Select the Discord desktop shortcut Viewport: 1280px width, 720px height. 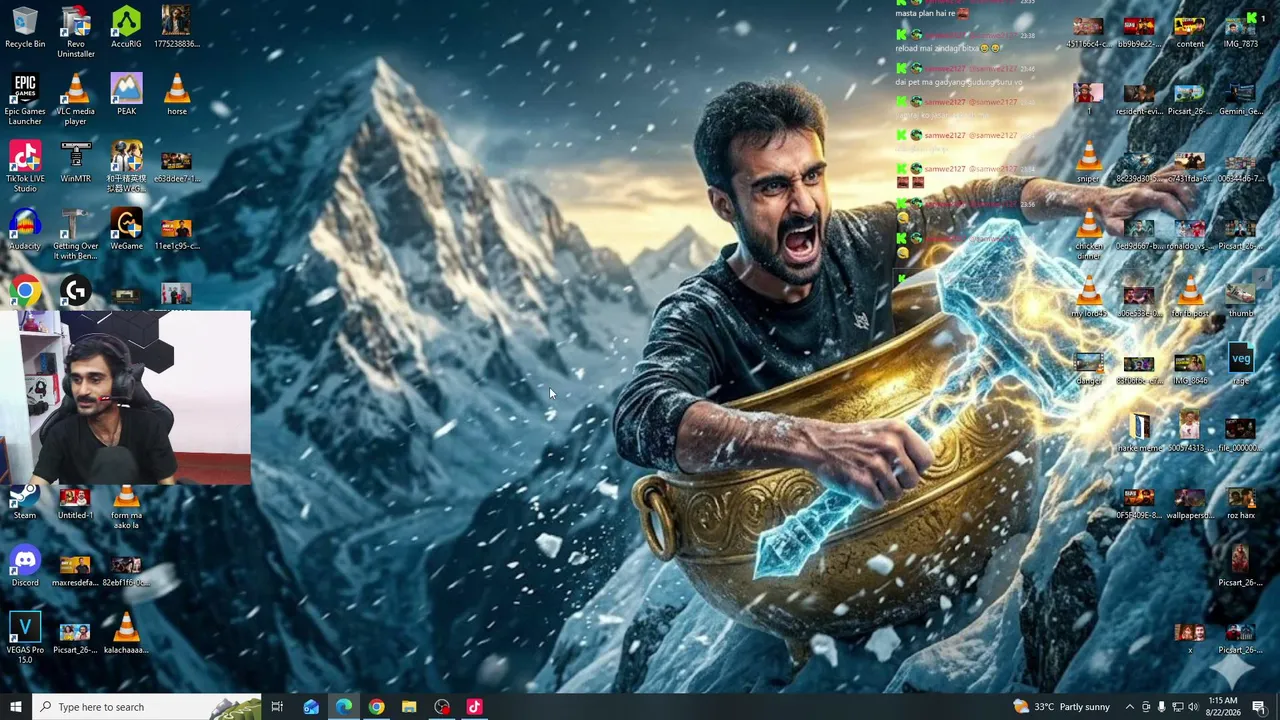click(25, 566)
